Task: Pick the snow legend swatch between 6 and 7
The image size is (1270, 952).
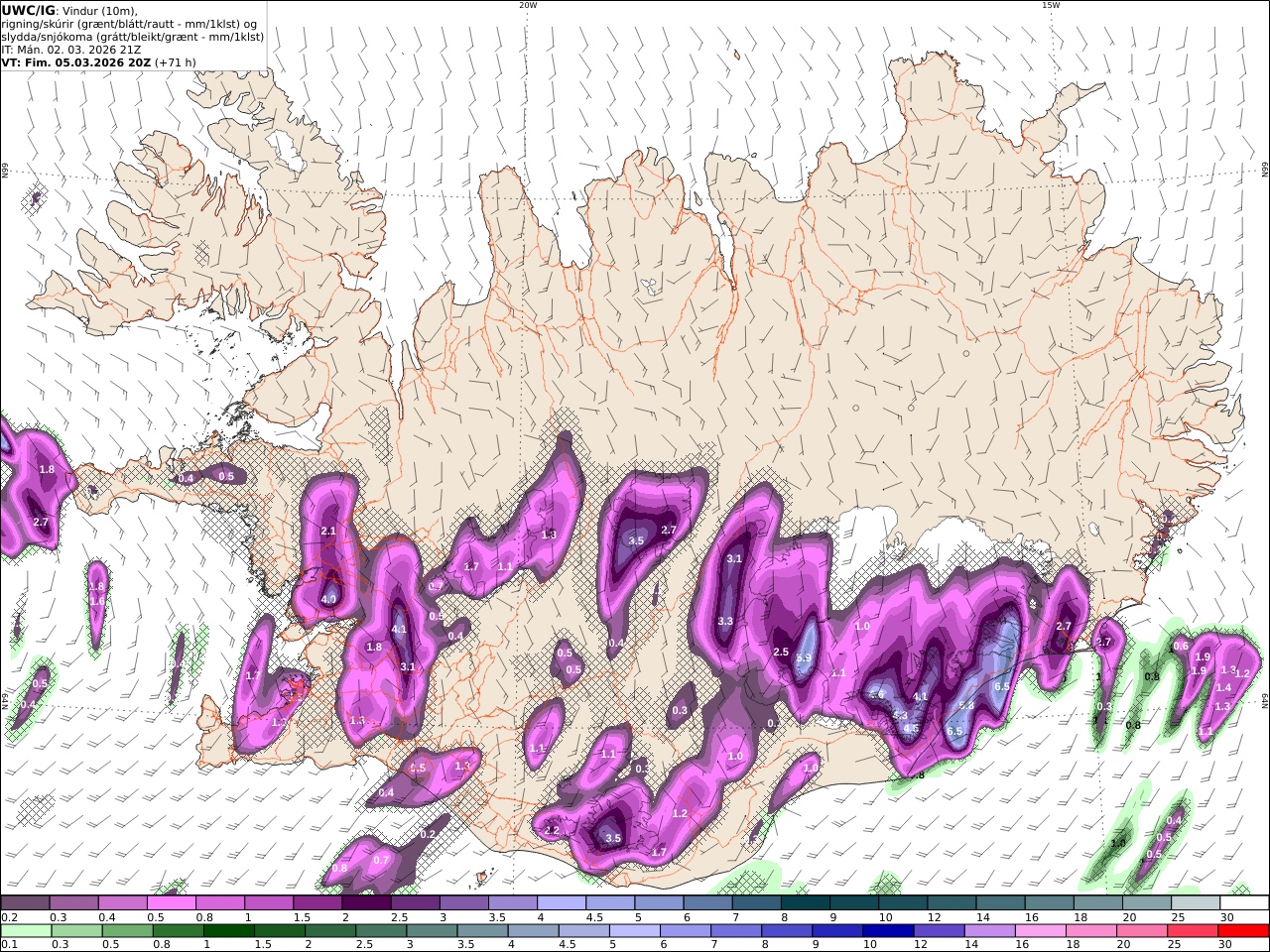Action: click(706, 902)
